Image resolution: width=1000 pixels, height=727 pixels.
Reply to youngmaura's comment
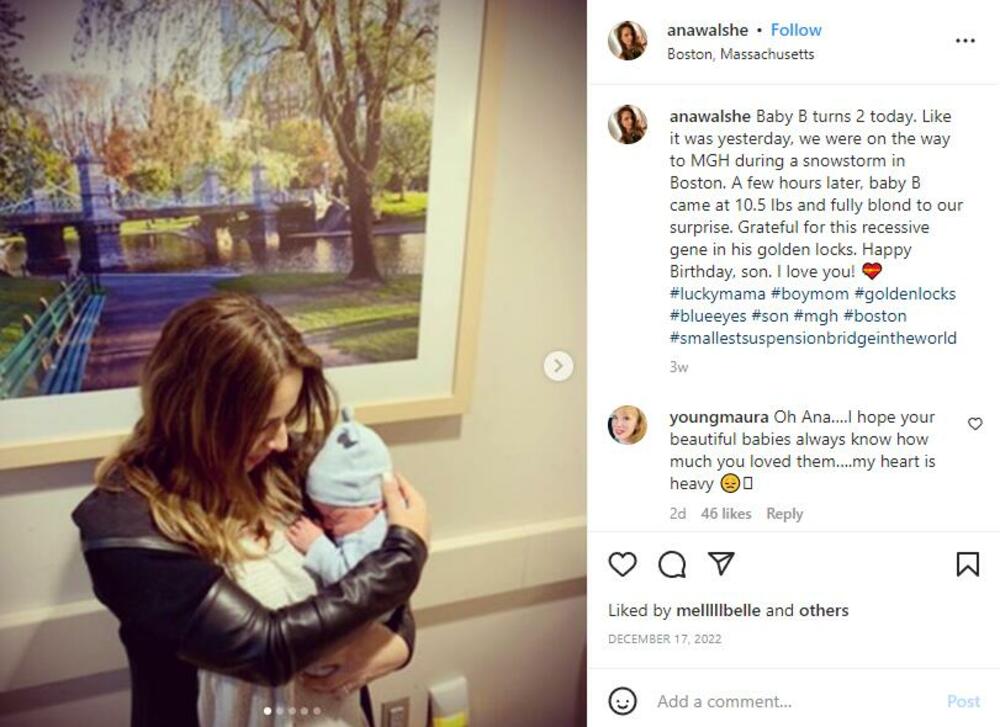784,514
